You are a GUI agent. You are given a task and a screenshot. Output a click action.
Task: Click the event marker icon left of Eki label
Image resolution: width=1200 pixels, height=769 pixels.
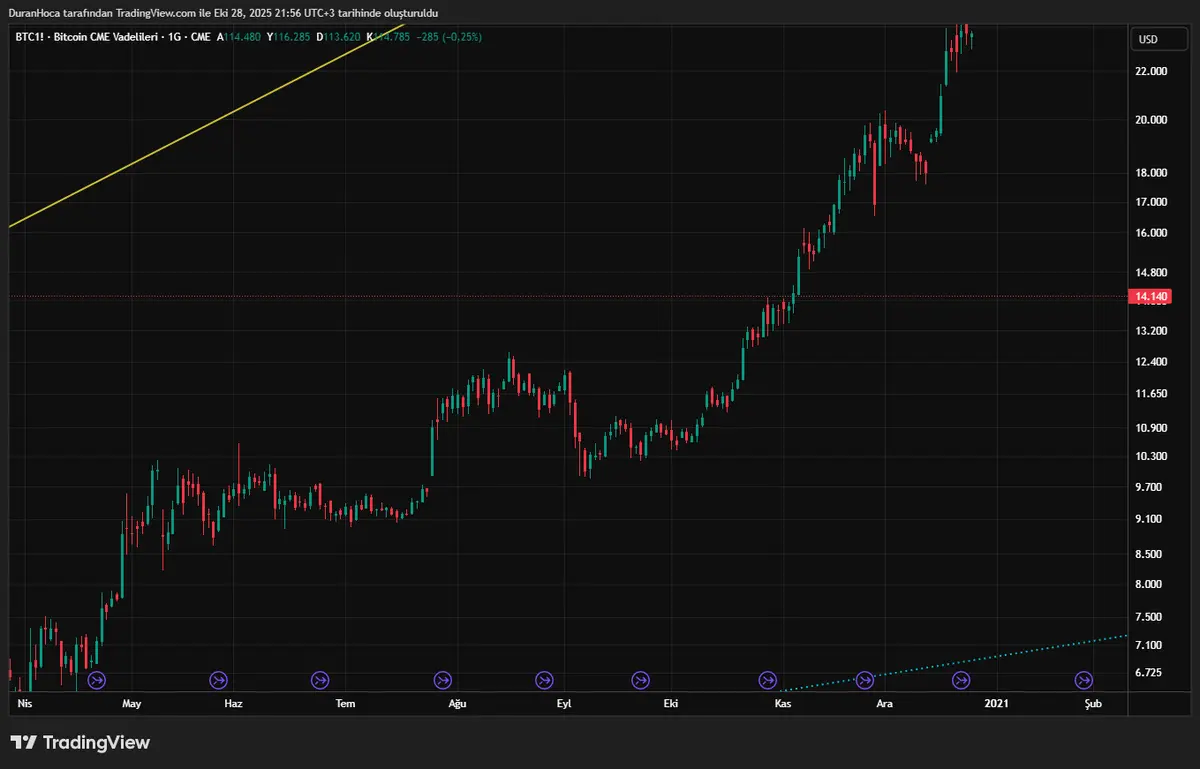tap(639, 680)
